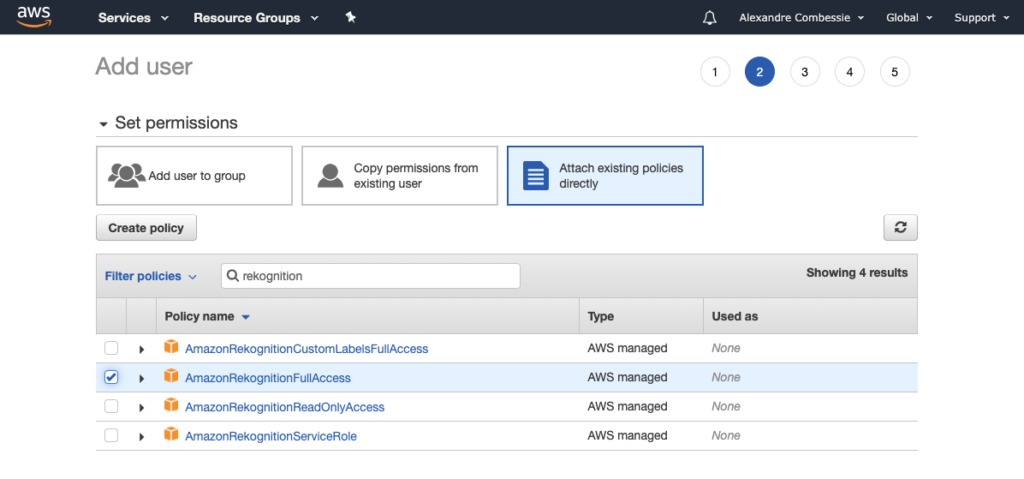Expand the AmazonRekognitionFullAccess policy row arrow
The width and height of the screenshot is (1024, 479).
tap(141, 378)
